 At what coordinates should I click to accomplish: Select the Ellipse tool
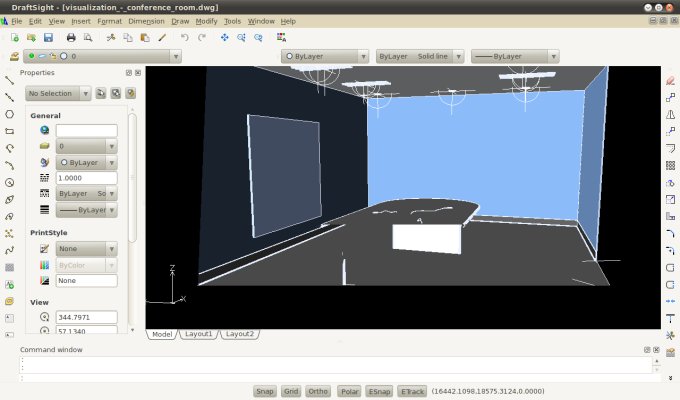9,199
